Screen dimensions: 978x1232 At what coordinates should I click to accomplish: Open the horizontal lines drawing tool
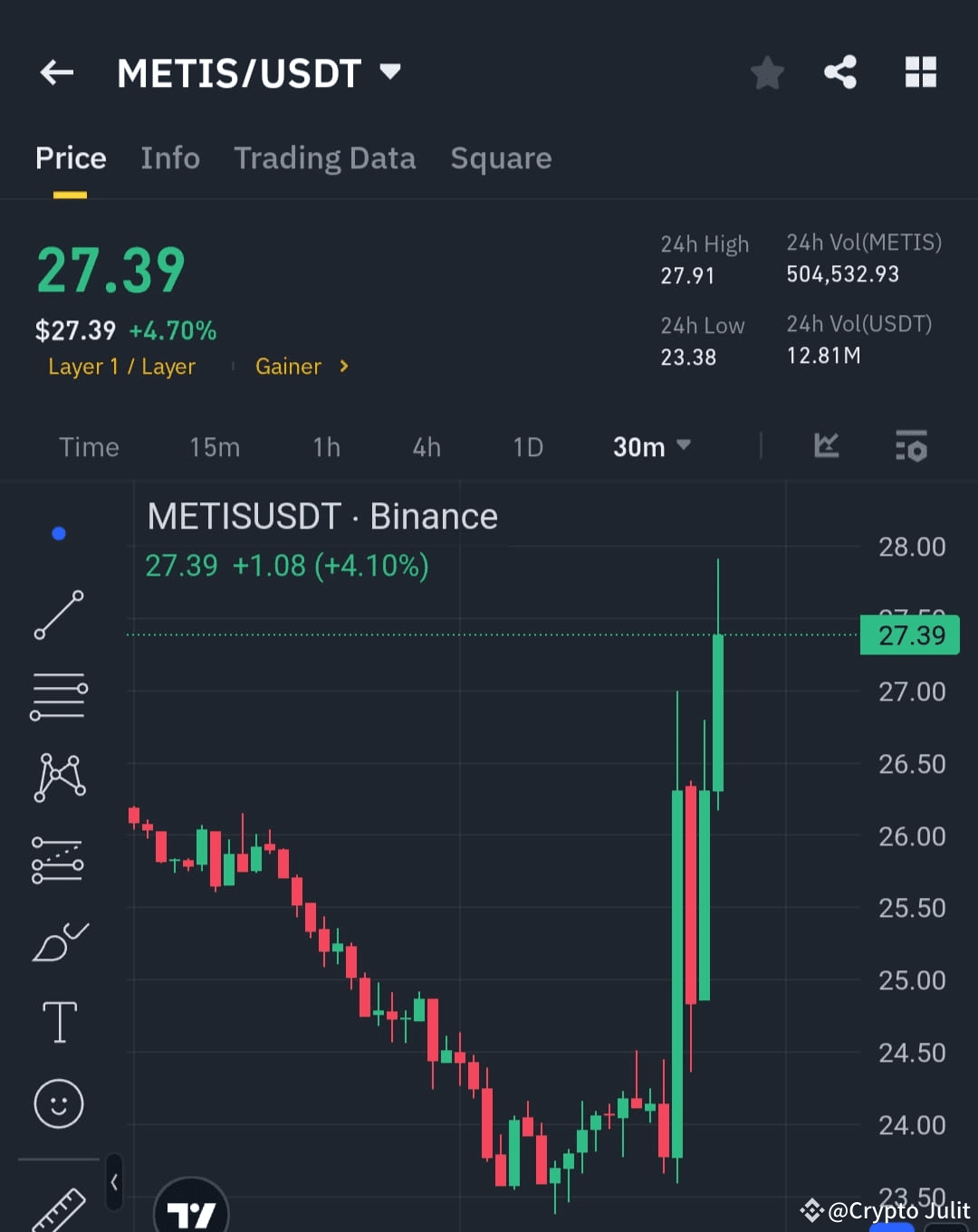59,695
